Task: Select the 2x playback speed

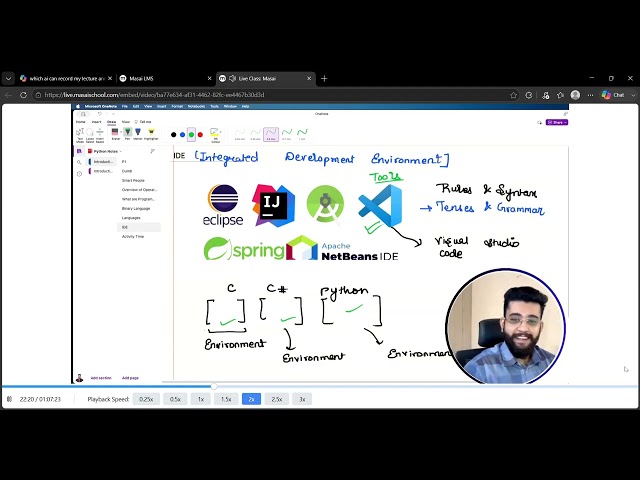Action: [251, 399]
